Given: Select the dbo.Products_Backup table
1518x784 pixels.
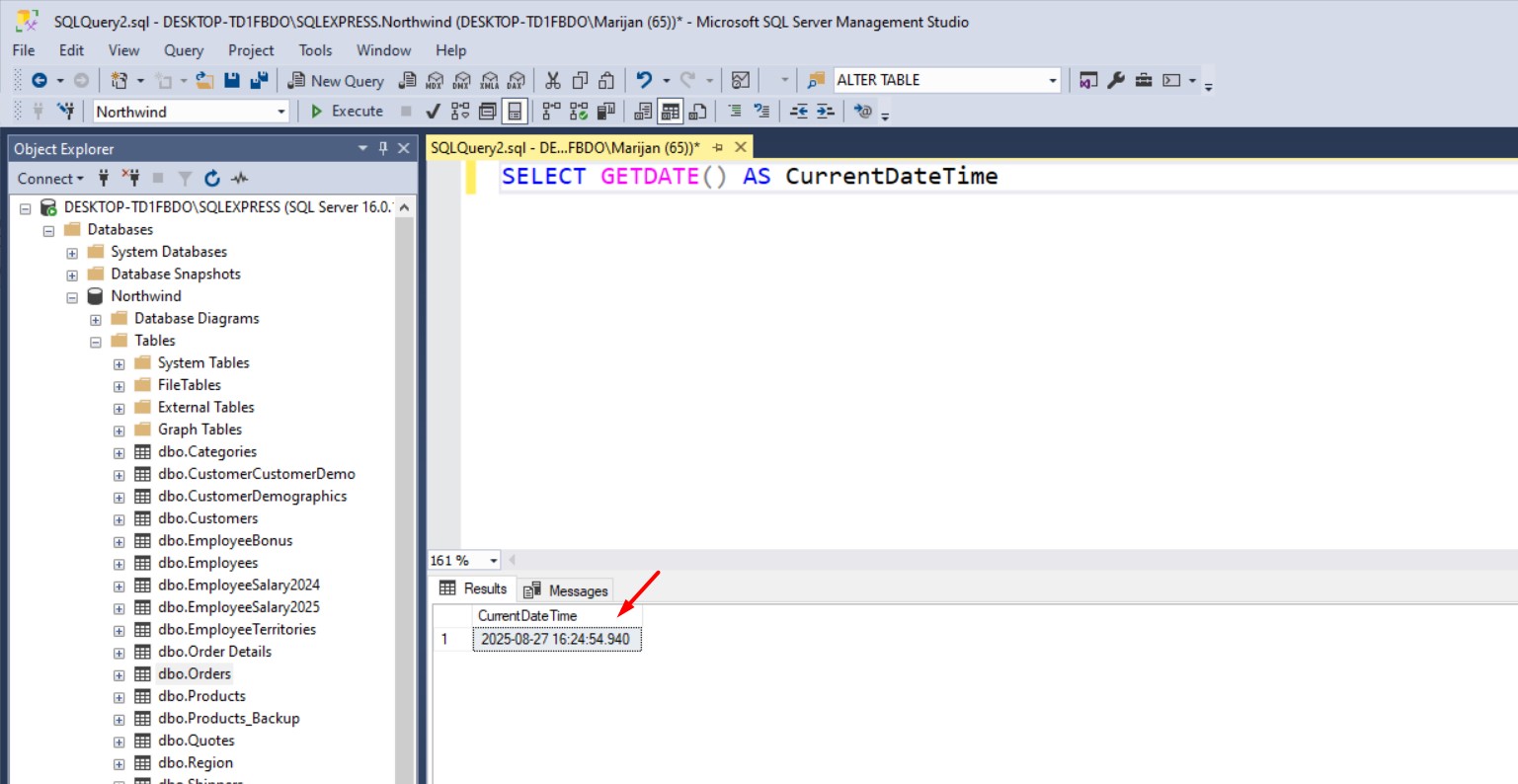Looking at the screenshot, I should click(228, 718).
